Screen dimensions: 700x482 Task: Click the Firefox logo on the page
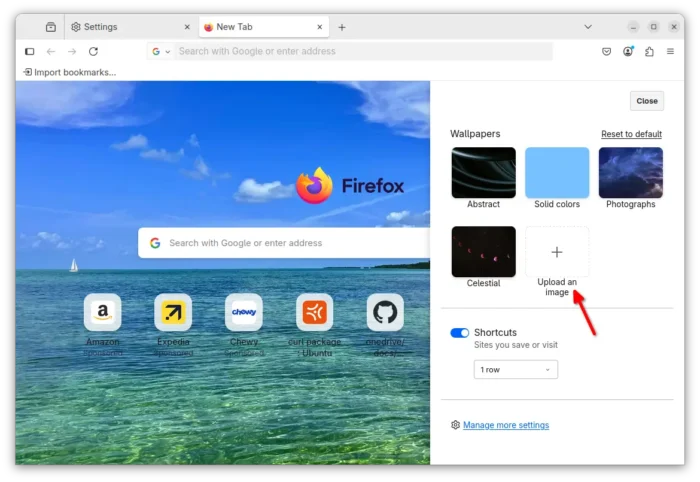pos(314,186)
